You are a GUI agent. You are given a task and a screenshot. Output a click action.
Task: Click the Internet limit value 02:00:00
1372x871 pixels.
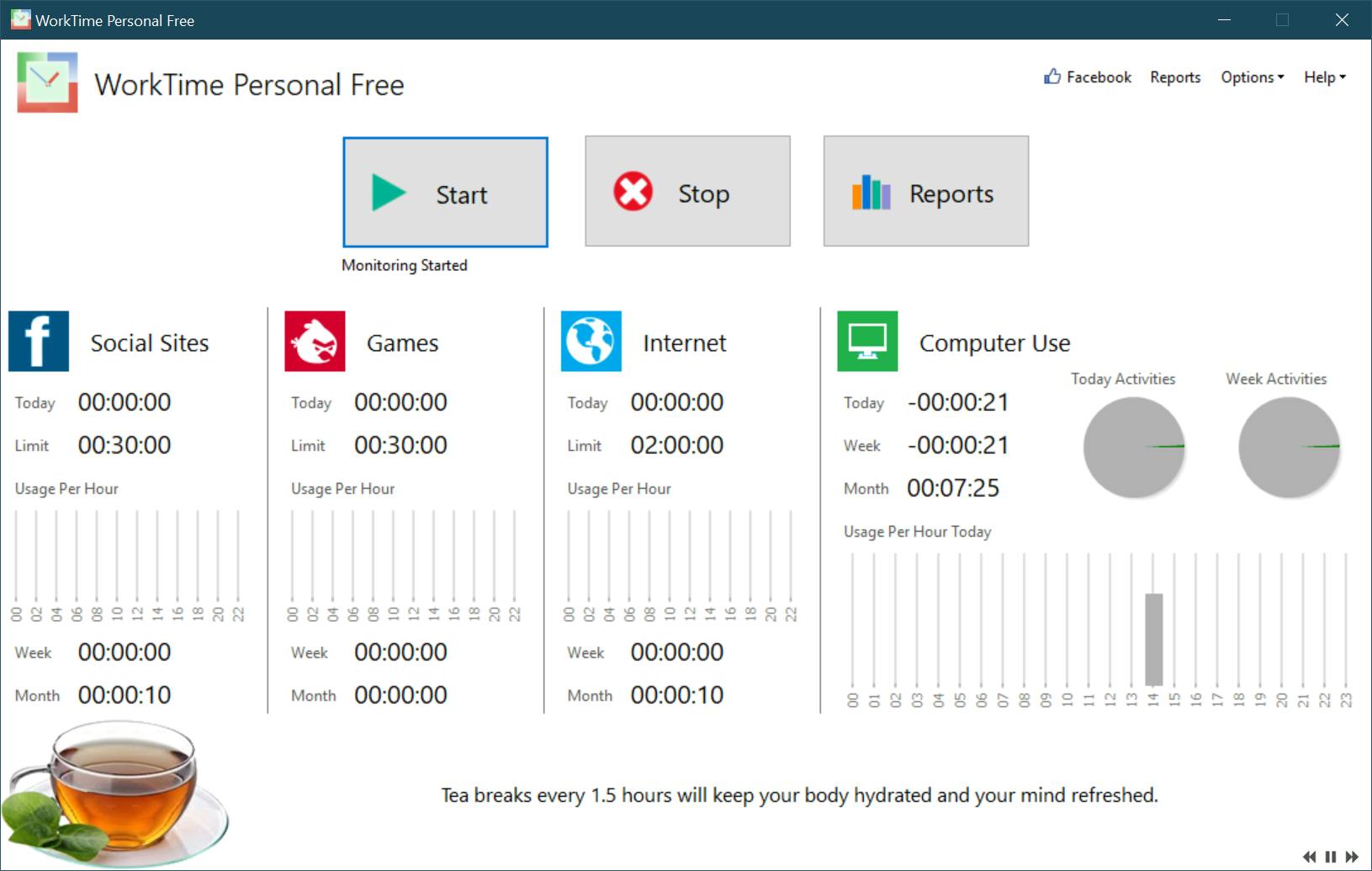[x=677, y=445]
